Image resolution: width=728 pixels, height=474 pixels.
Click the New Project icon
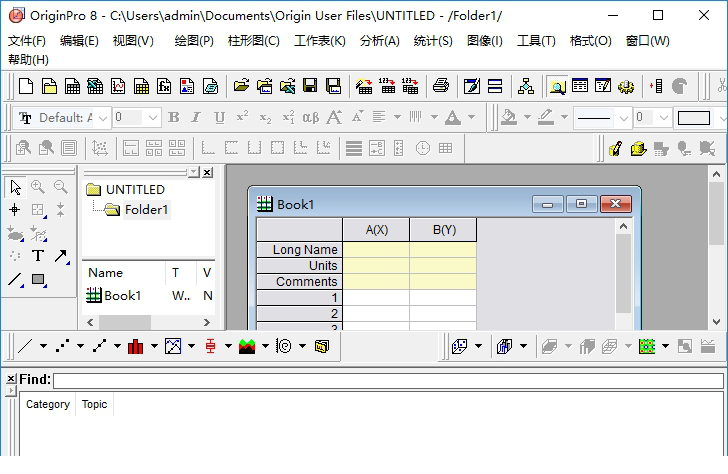(26, 86)
